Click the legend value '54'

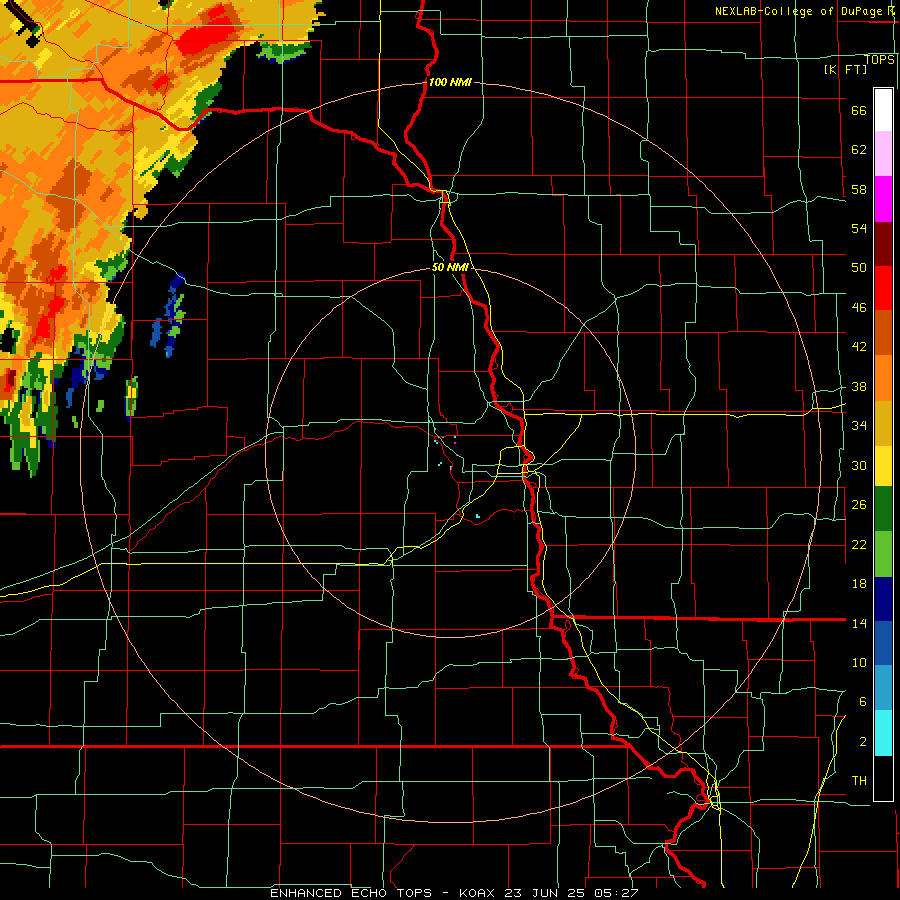pyautogui.click(x=859, y=228)
